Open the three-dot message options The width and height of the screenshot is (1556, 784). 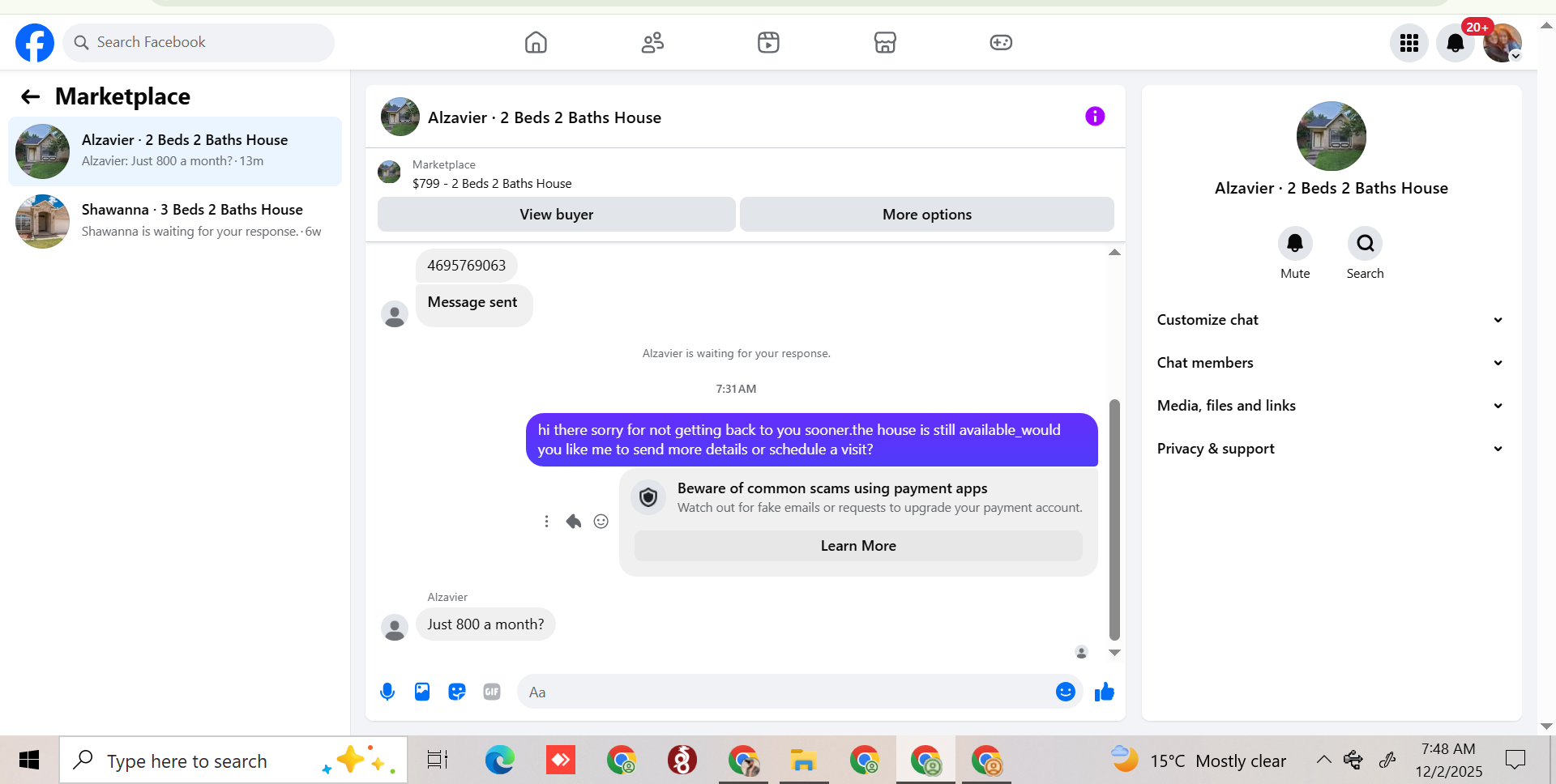coord(546,522)
